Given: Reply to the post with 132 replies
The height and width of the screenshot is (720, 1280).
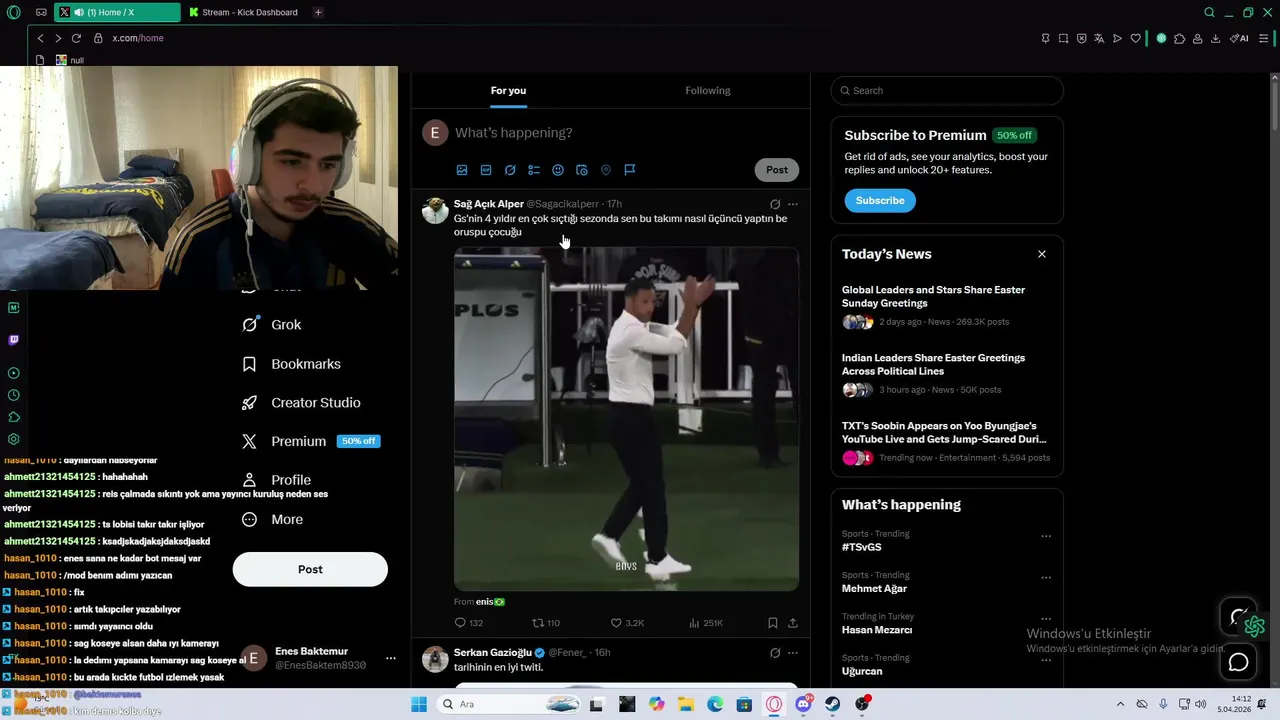Looking at the screenshot, I should [469, 623].
